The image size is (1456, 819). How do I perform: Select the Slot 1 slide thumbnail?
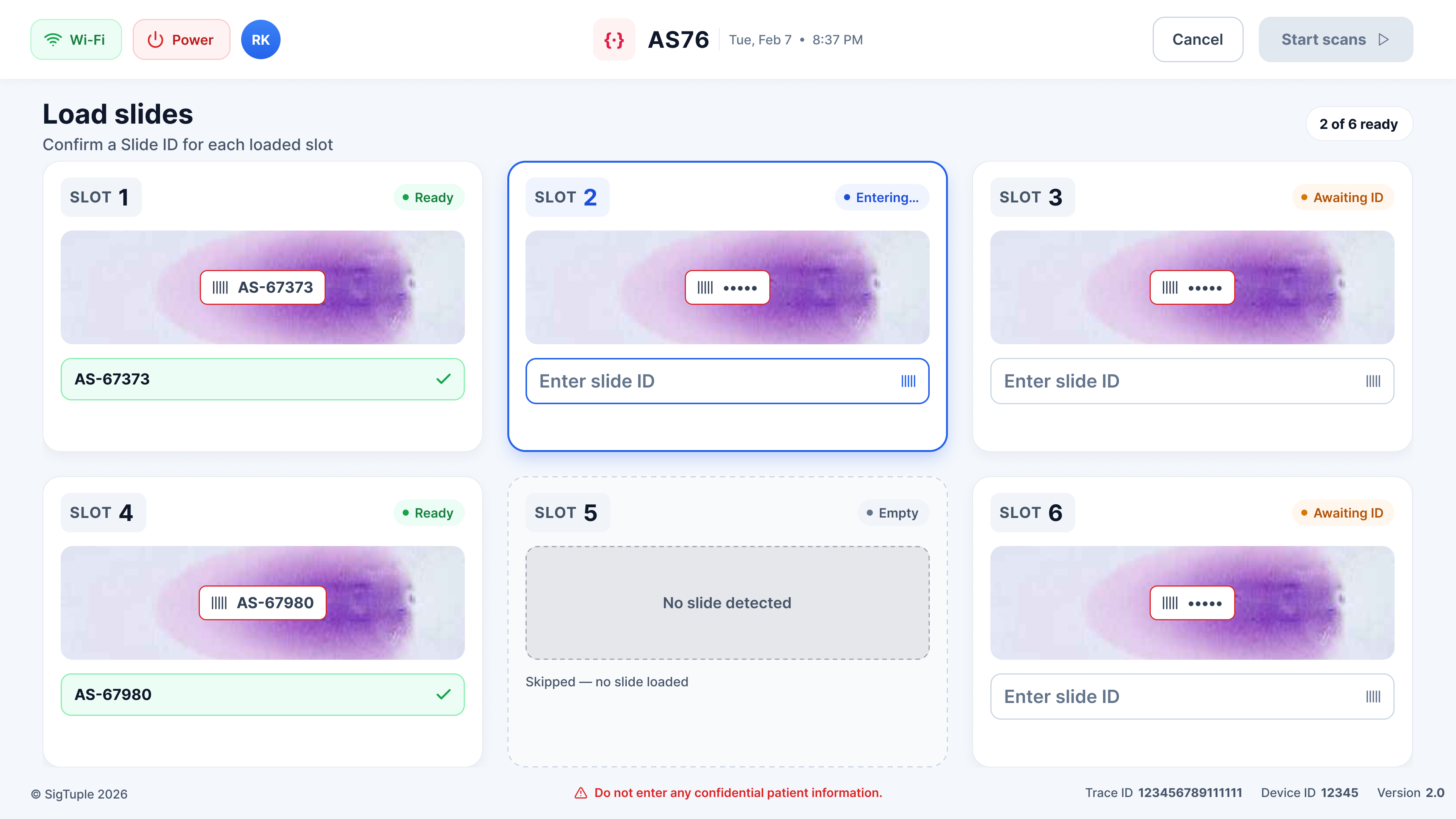point(263,287)
